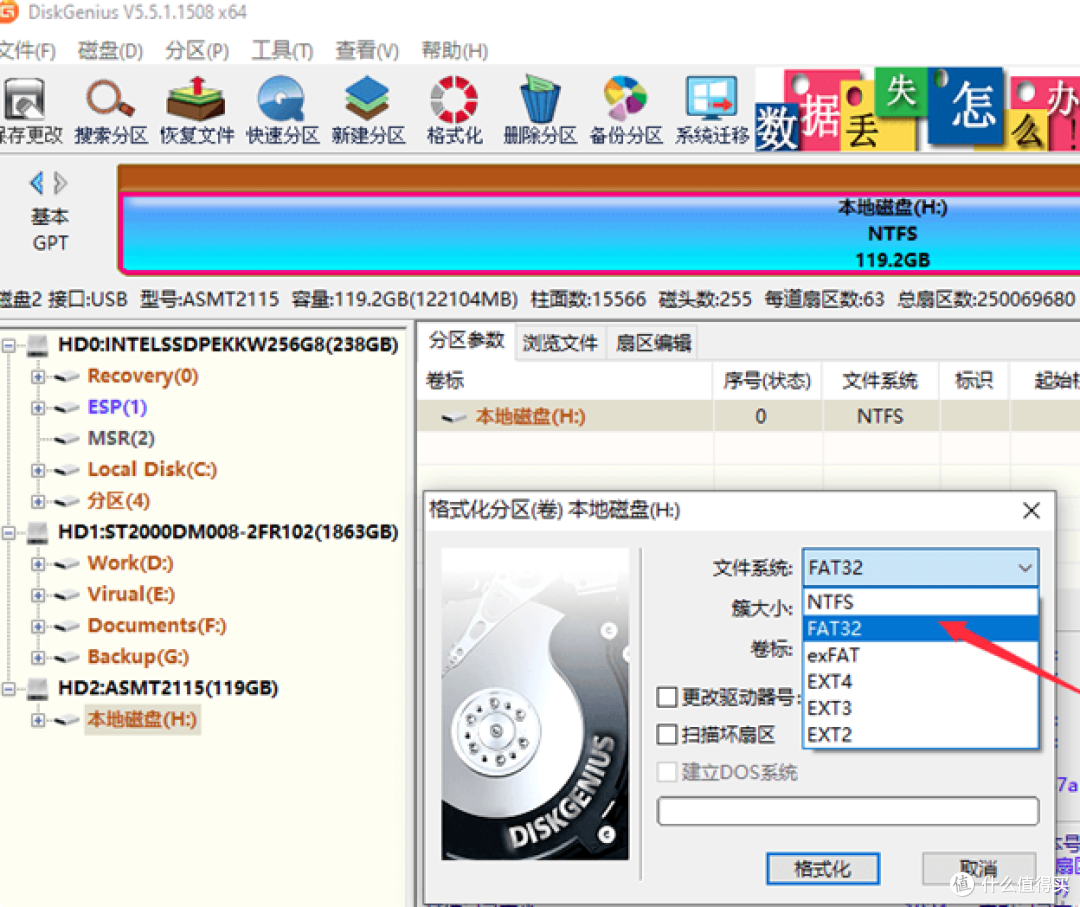1080x907 pixels.
Task: Collapse the HD2 disk tree node
Action: pyautogui.click(x=8, y=689)
